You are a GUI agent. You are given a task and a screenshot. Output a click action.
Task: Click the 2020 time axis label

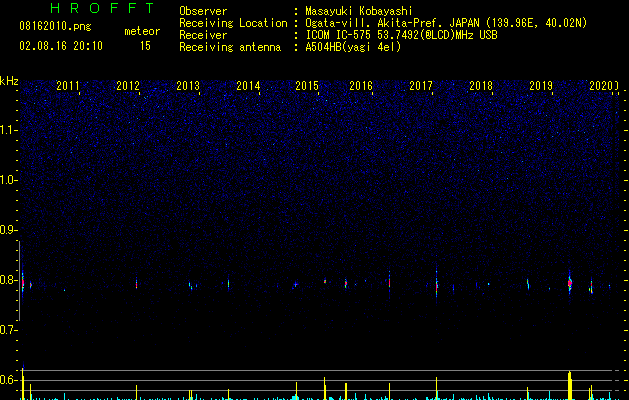tap(601, 86)
